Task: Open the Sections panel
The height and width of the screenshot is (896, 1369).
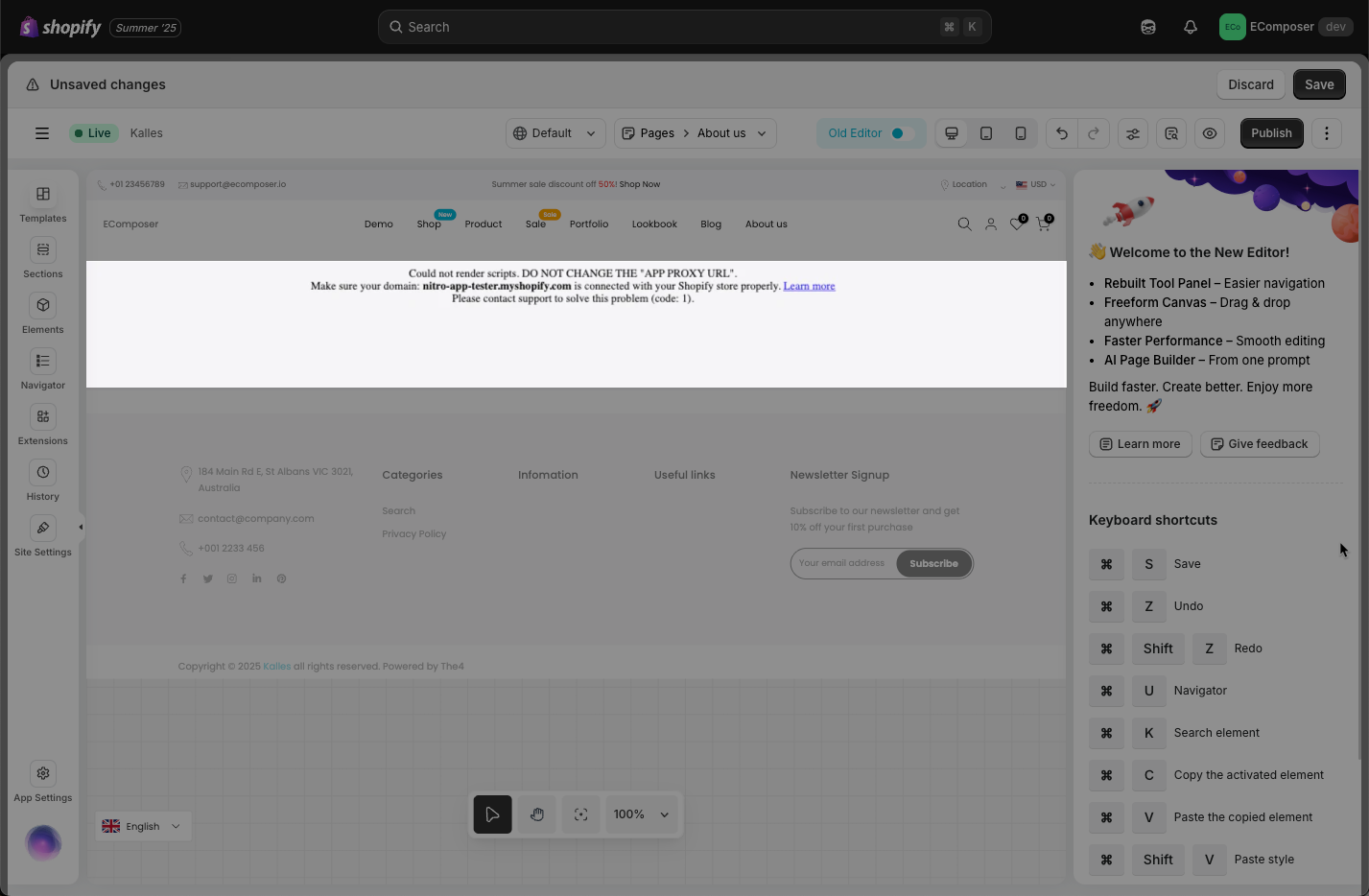Action: tap(43, 259)
